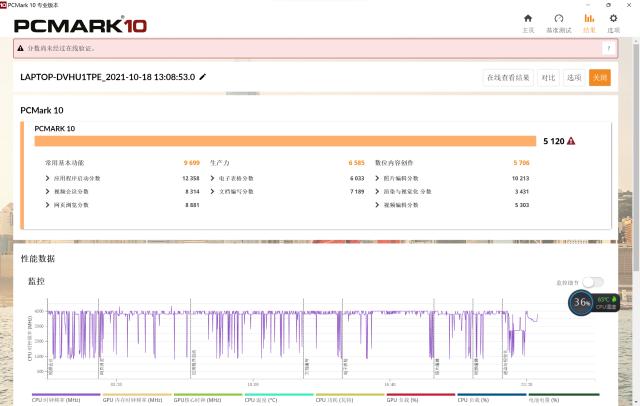This screenshot has height=406, width=640.
Task: Click the Essentials score 9 699
Action: [191, 163]
